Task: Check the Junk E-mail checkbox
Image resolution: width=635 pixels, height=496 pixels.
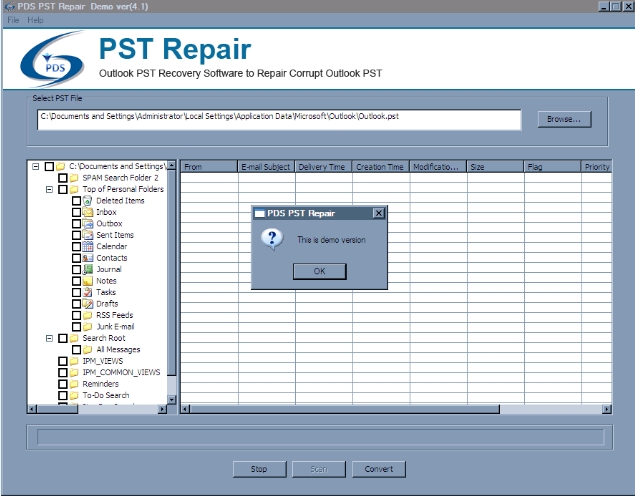Action: (76, 326)
